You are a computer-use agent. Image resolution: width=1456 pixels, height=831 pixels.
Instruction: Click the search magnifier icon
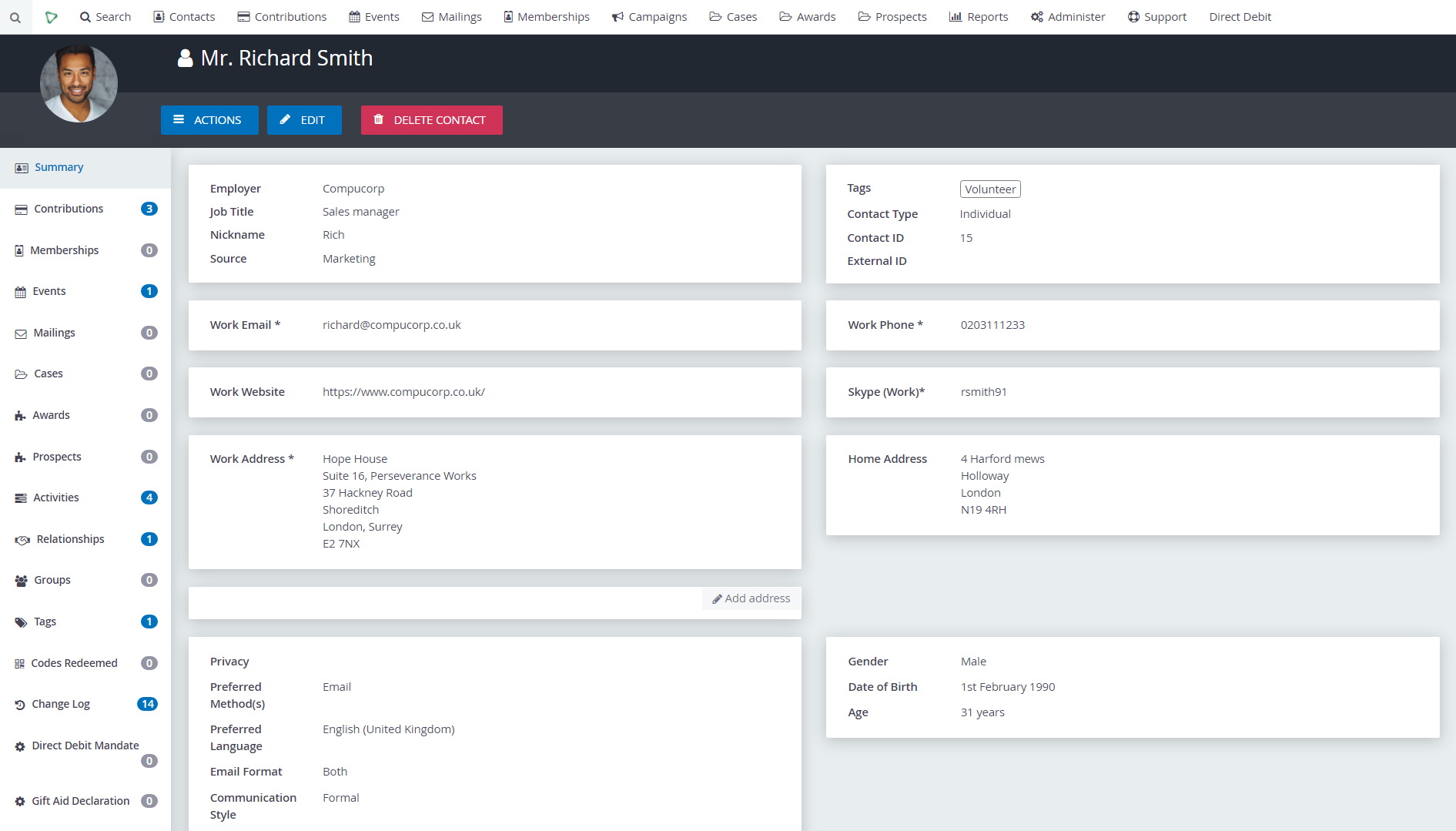[15, 16]
